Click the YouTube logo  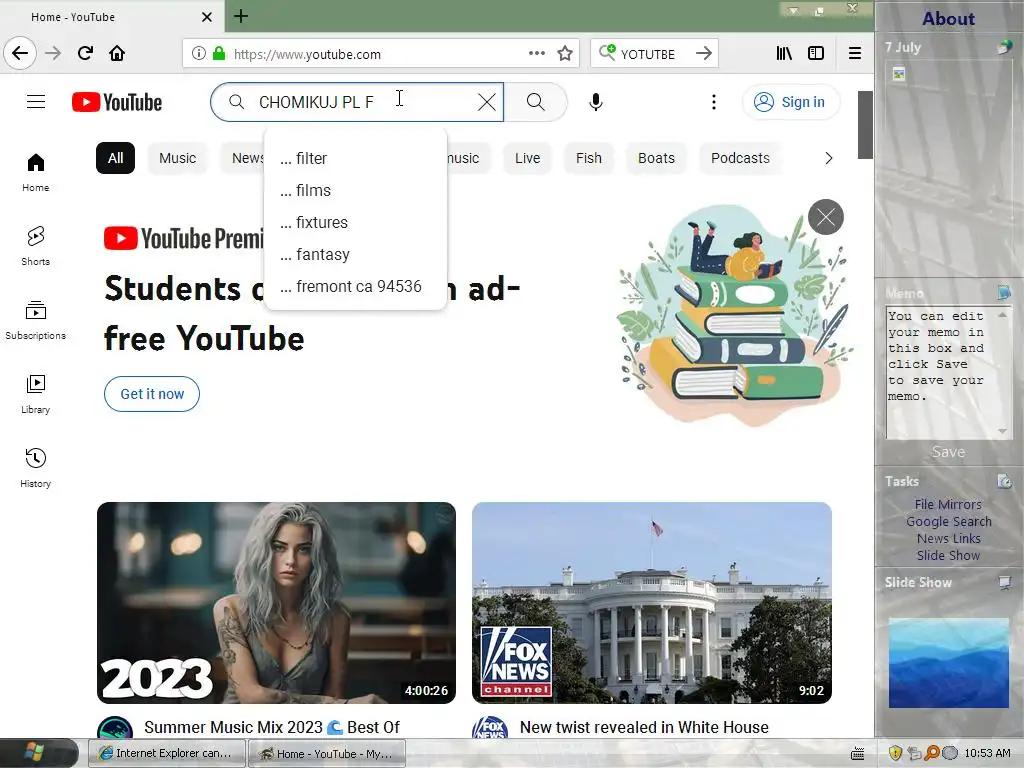117,102
